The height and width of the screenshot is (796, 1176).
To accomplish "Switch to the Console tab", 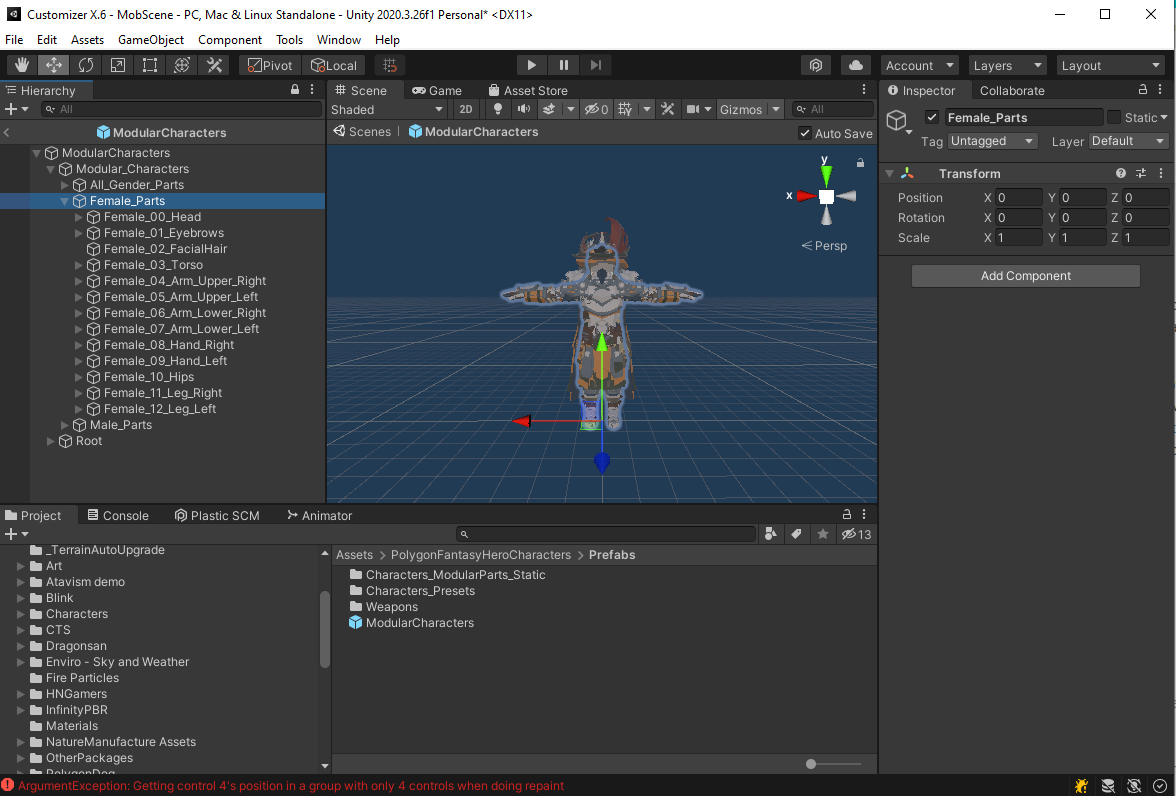I will [118, 515].
